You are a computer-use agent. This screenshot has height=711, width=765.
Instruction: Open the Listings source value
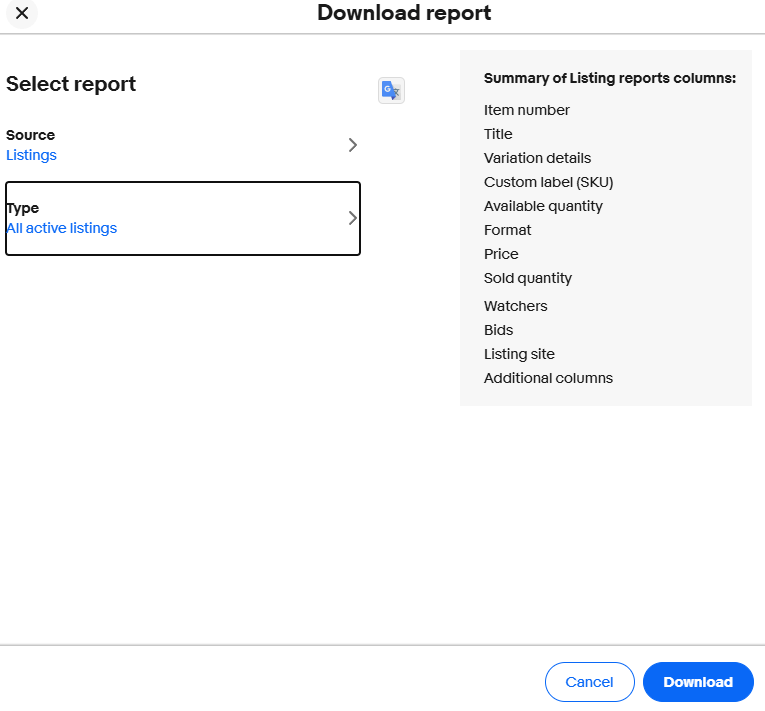click(31, 155)
